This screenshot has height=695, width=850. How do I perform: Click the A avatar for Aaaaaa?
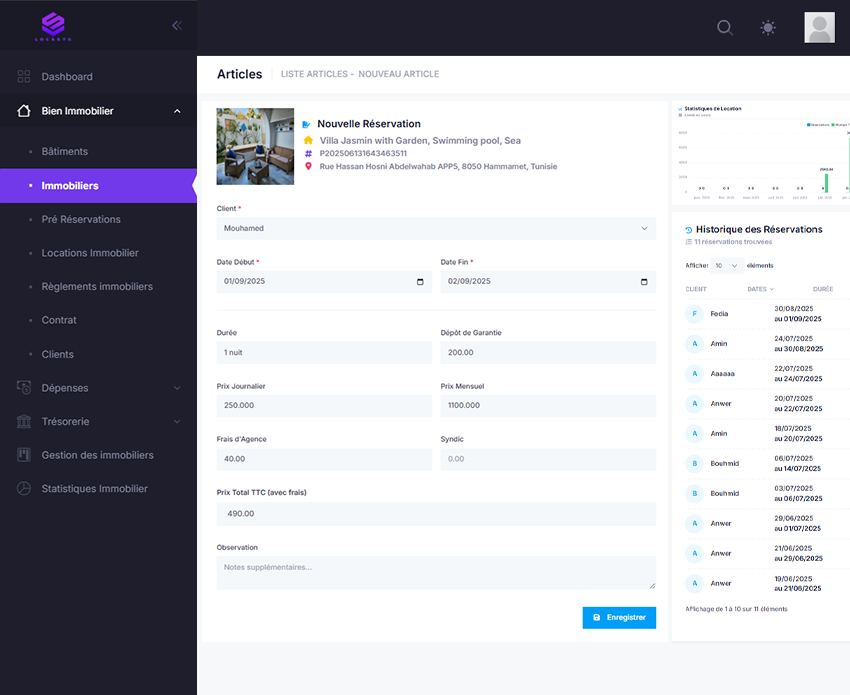pyautogui.click(x=694, y=374)
